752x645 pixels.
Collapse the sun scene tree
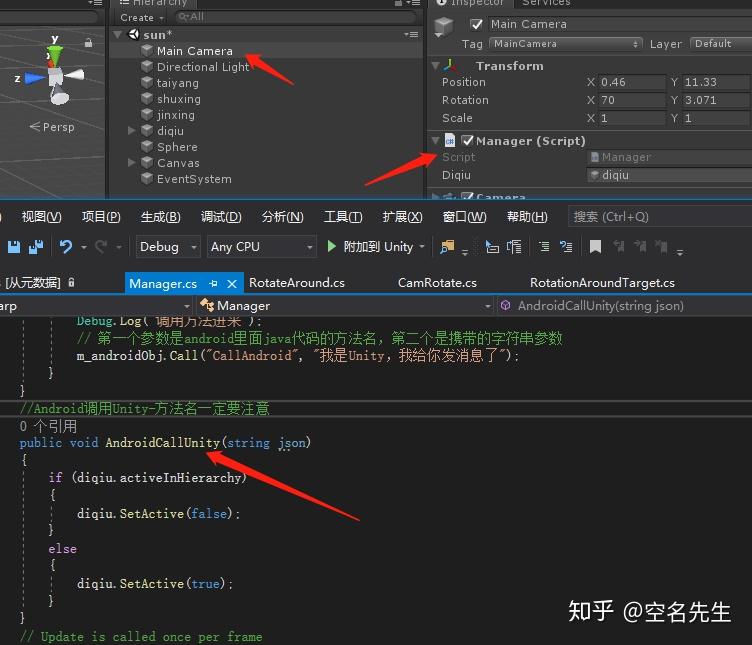[x=118, y=35]
